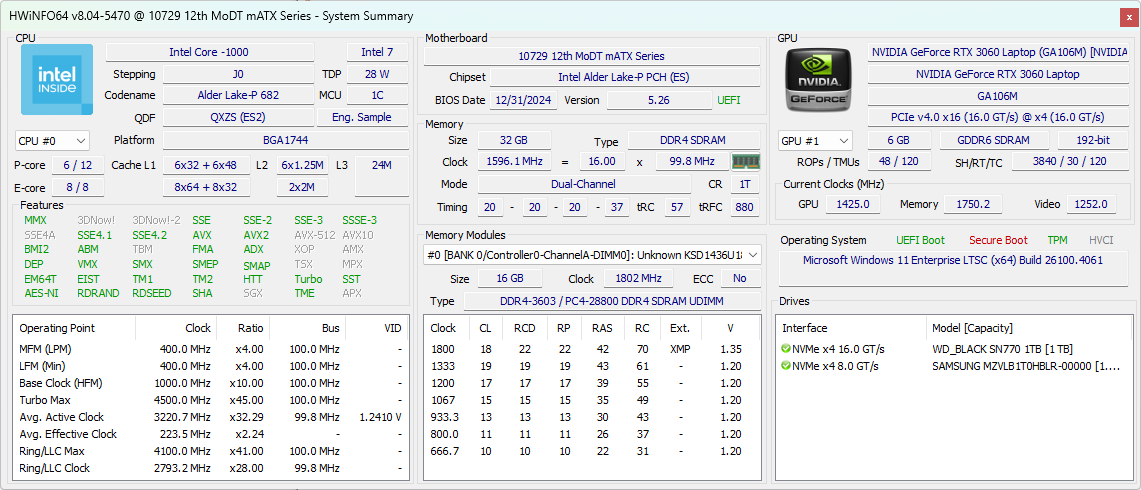Click the UEFI Boot status label

point(919,240)
